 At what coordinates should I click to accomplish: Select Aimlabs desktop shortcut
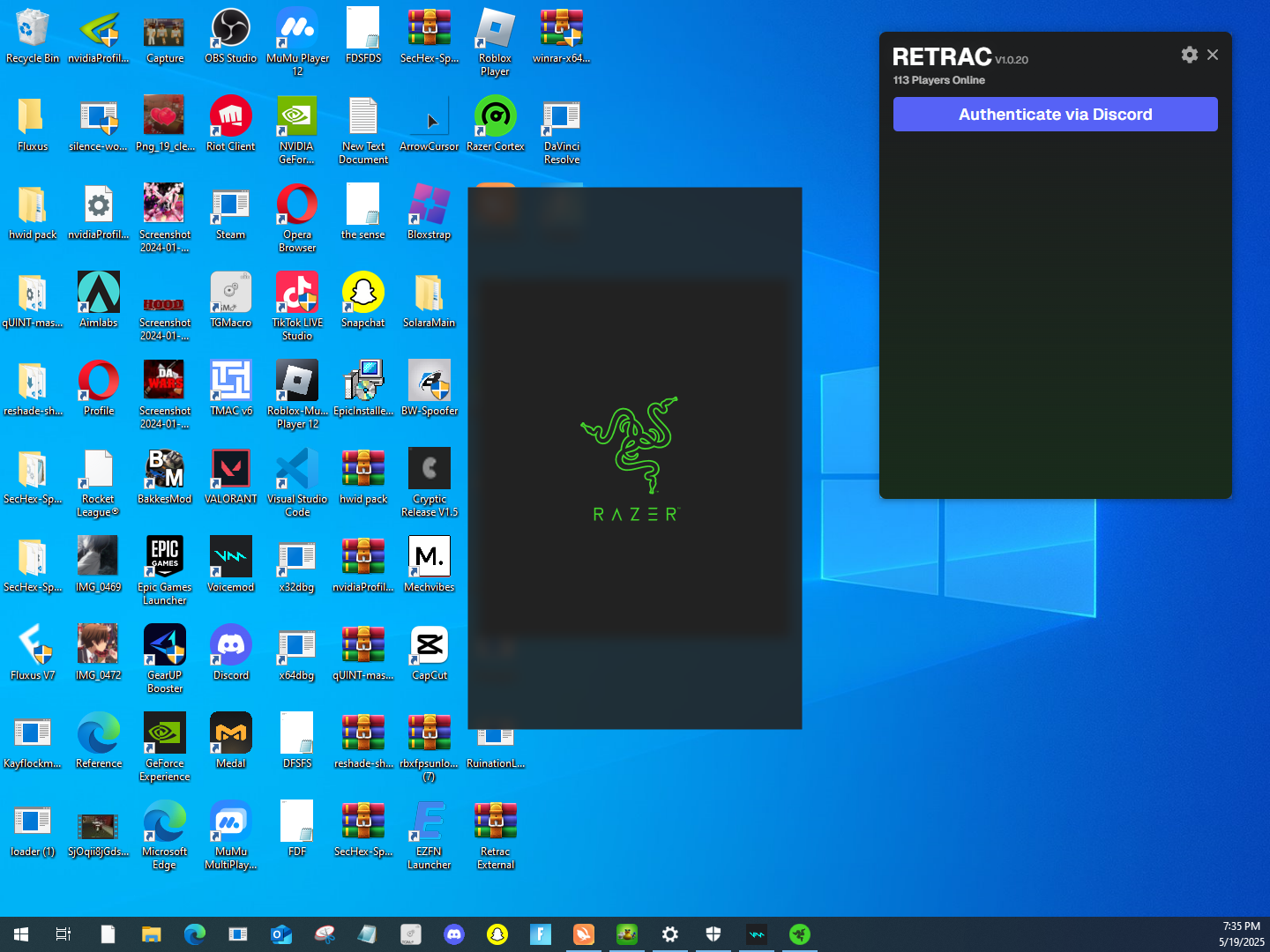[99, 301]
